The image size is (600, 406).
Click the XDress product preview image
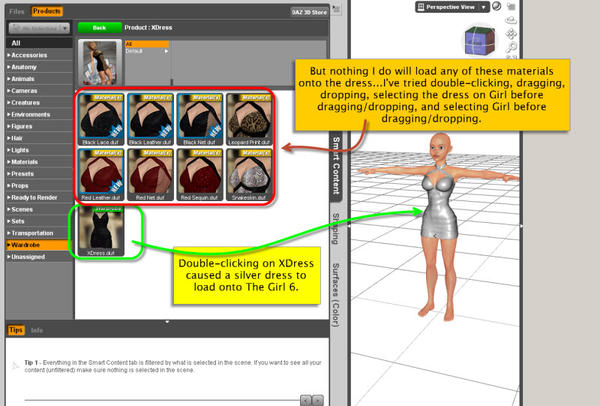pos(100,62)
